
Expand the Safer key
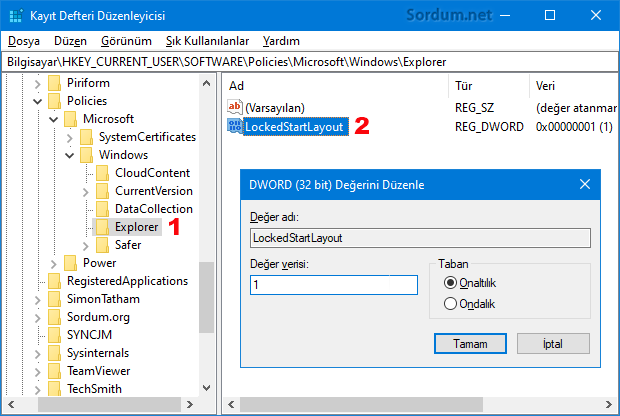[x=86, y=246]
